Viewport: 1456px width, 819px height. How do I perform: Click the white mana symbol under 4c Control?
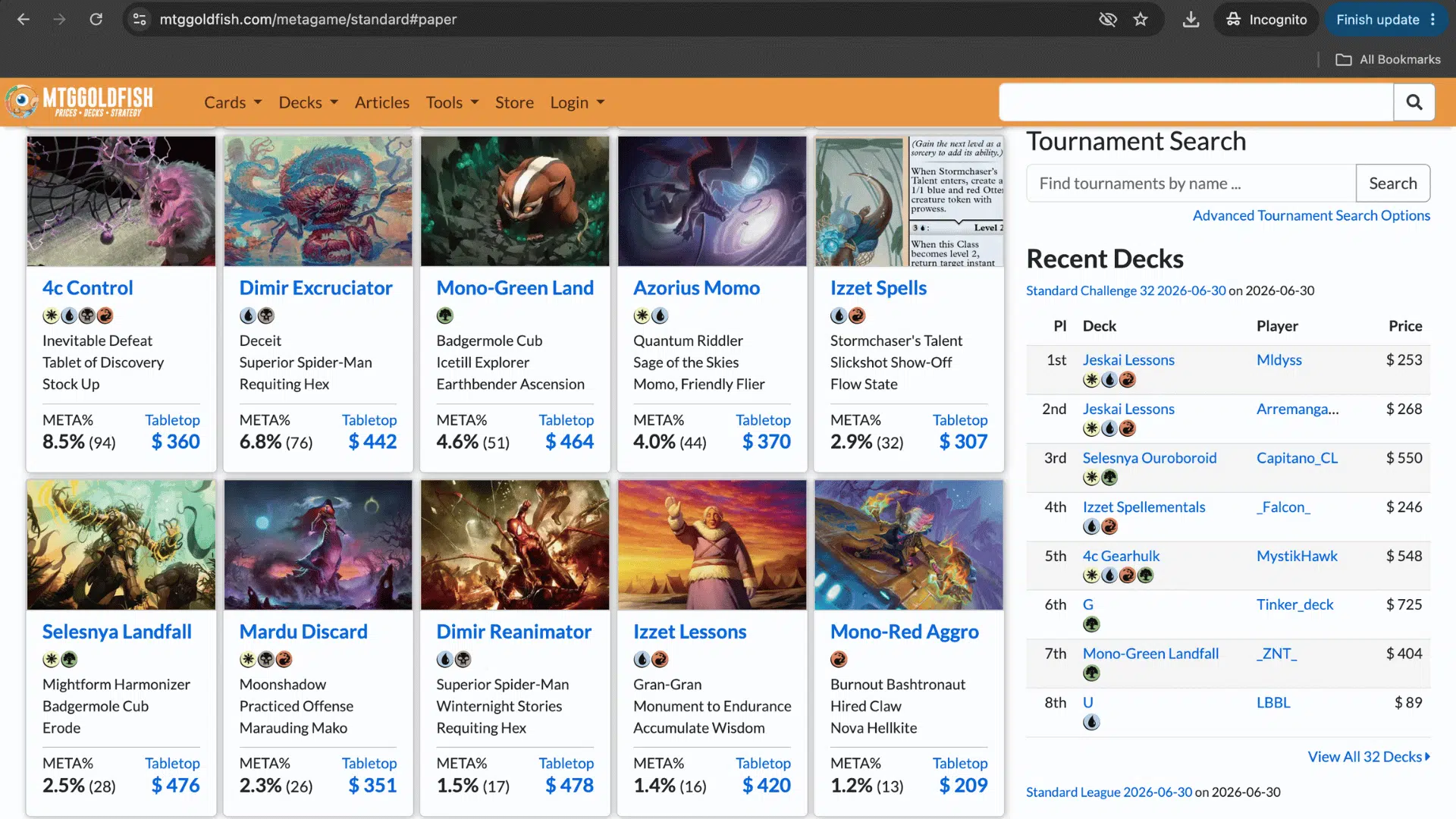click(51, 315)
